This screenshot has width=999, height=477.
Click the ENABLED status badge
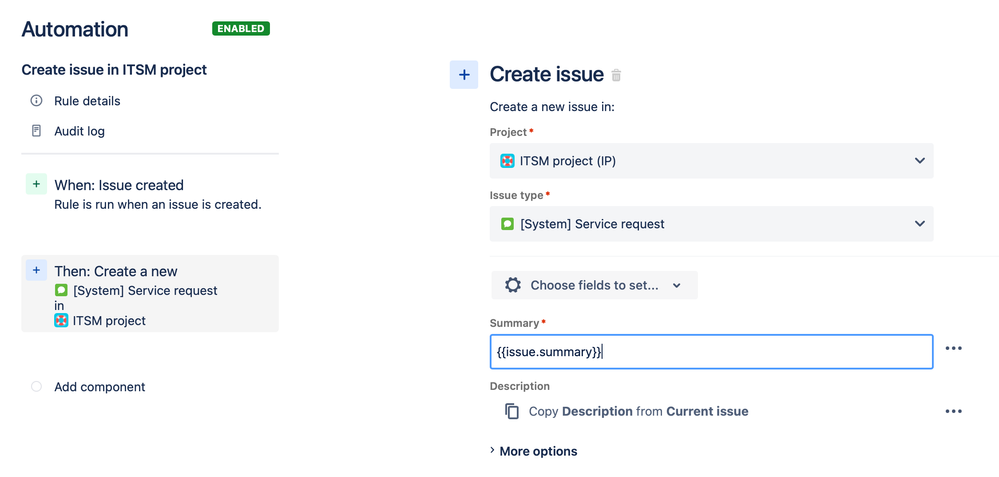click(x=241, y=29)
